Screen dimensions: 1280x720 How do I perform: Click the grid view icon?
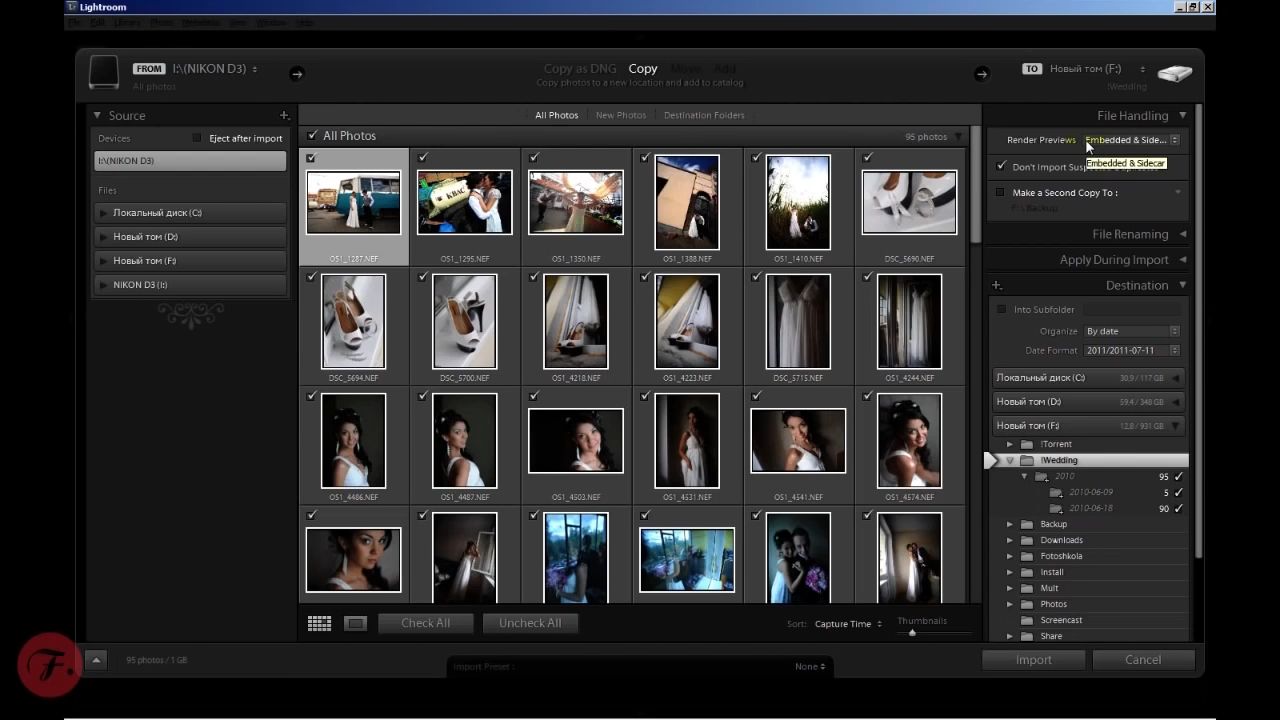click(319, 623)
